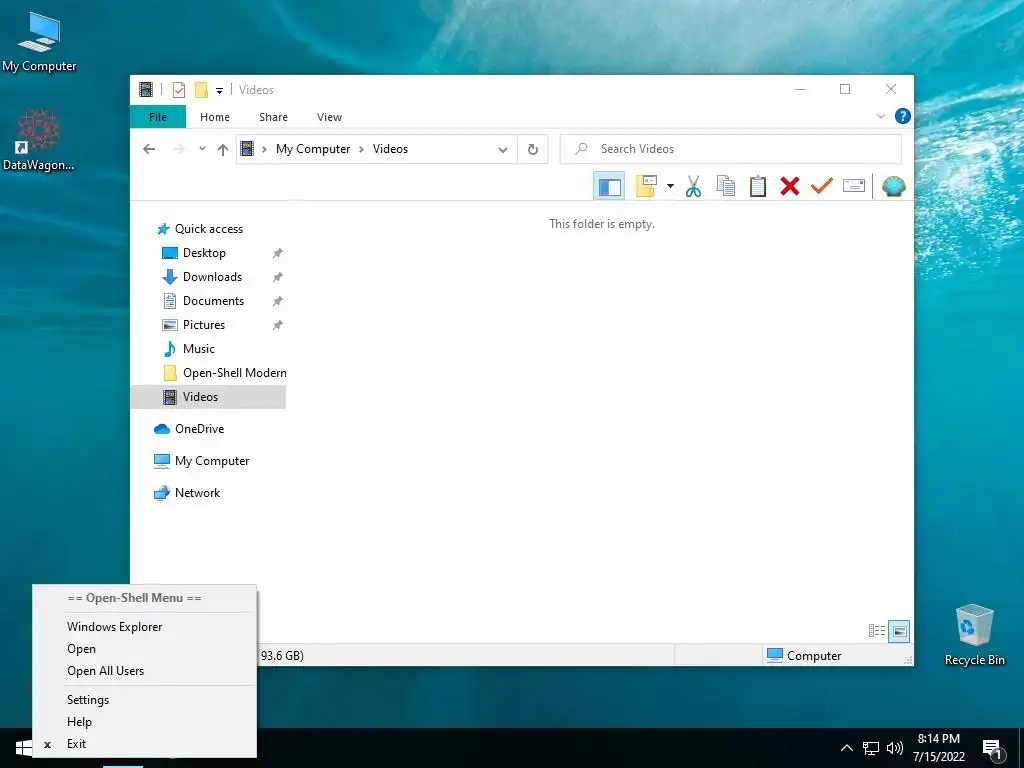Open recent locations dropdown arrow
1024x768 pixels.
[x=202, y=149]
